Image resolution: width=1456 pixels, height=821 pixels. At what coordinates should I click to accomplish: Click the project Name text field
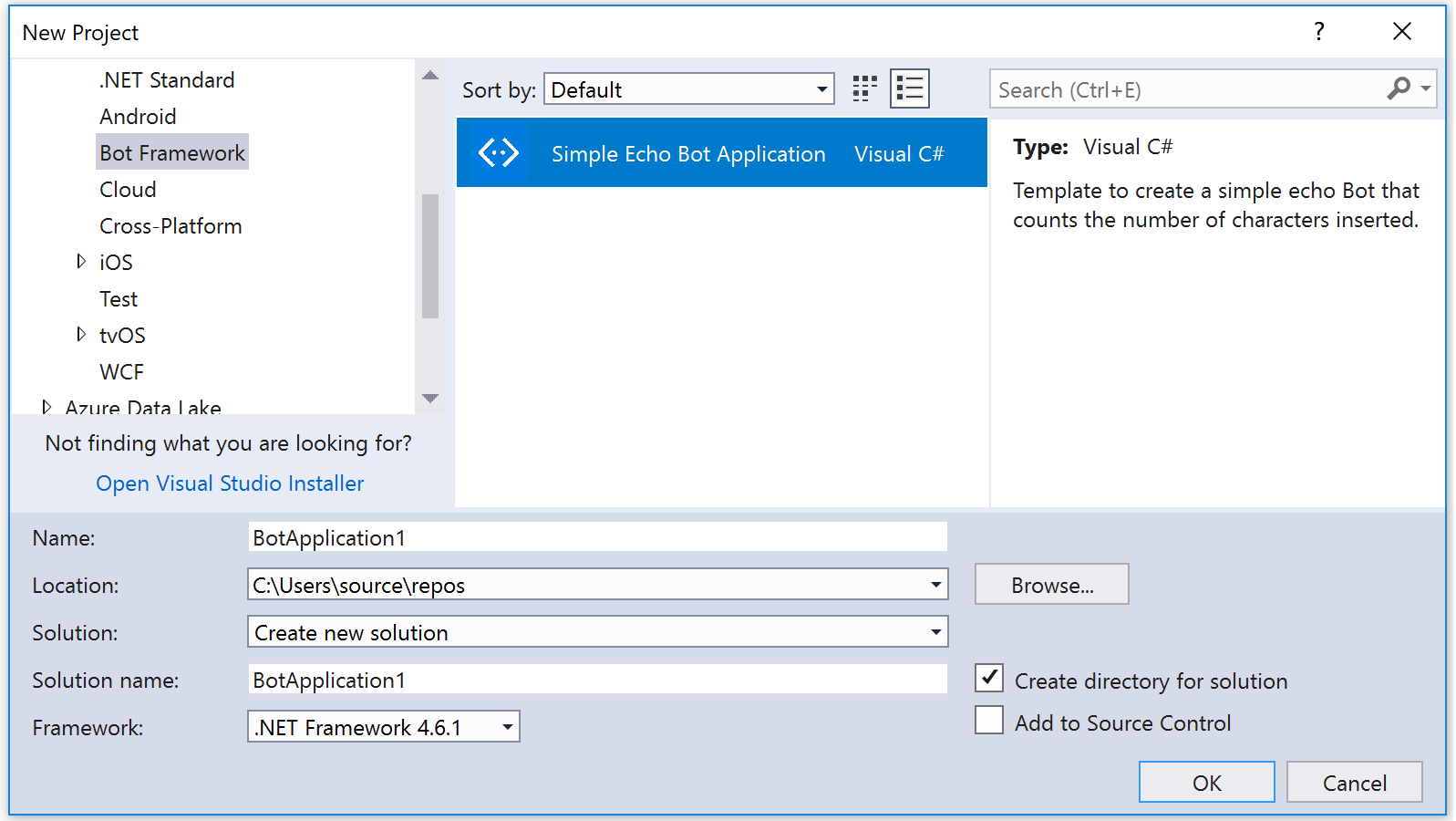click(x=597, y=537)
